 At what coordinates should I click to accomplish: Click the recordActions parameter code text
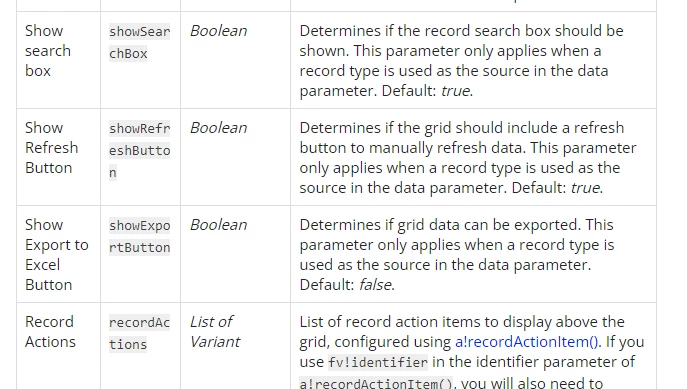click(x=139, y=333)
